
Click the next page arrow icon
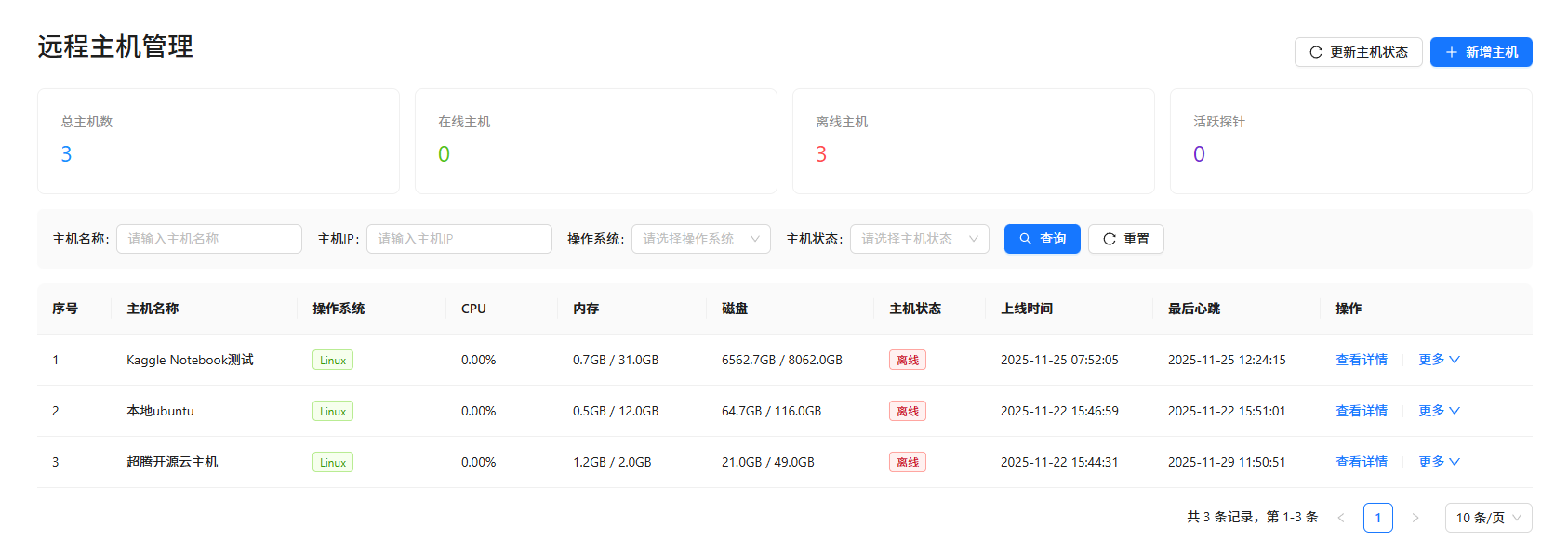[x=1415, y=518]
